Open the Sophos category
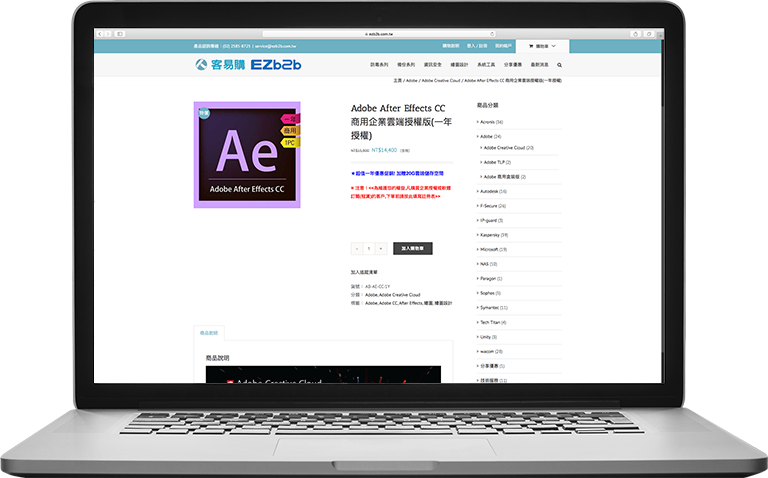The height and width of the screenshot is (478, 768). click(489, 293)
